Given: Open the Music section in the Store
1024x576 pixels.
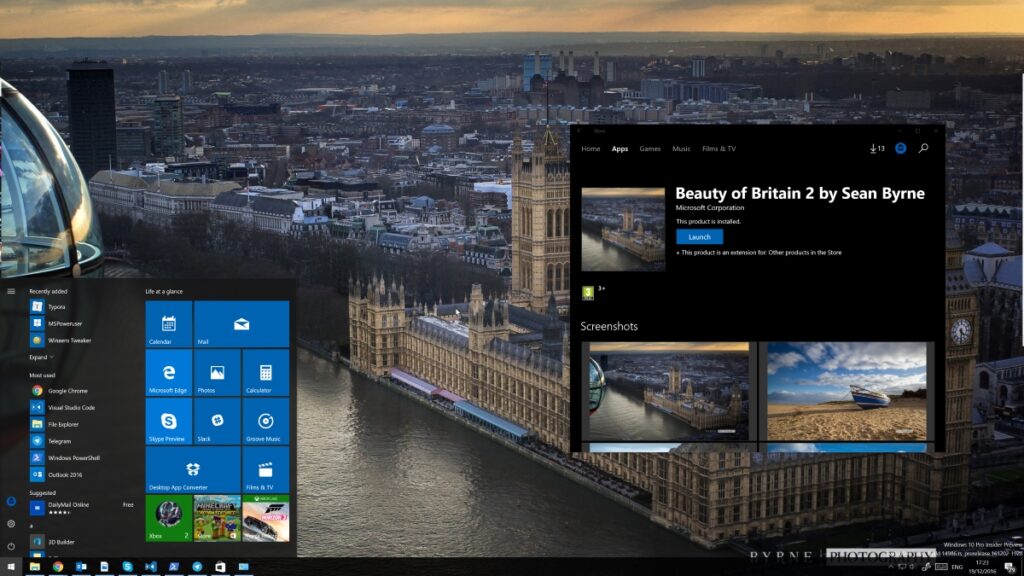Looking at the screenshot, I should point(681,148).
